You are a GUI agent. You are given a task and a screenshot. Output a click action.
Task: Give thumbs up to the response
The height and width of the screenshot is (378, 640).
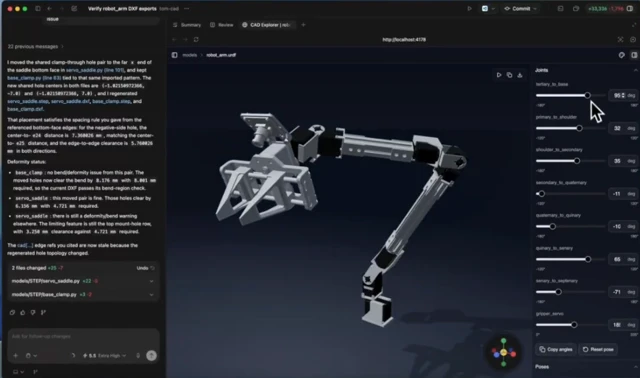click(x=23, y=313)
